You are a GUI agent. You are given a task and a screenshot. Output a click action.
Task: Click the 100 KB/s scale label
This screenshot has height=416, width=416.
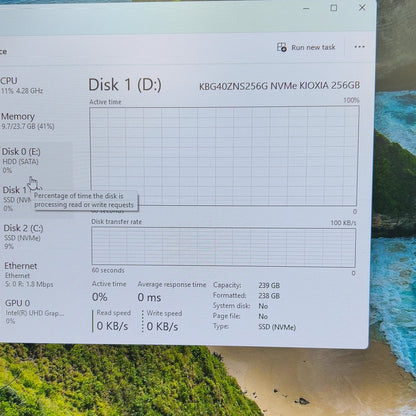(x=343, y=223)
